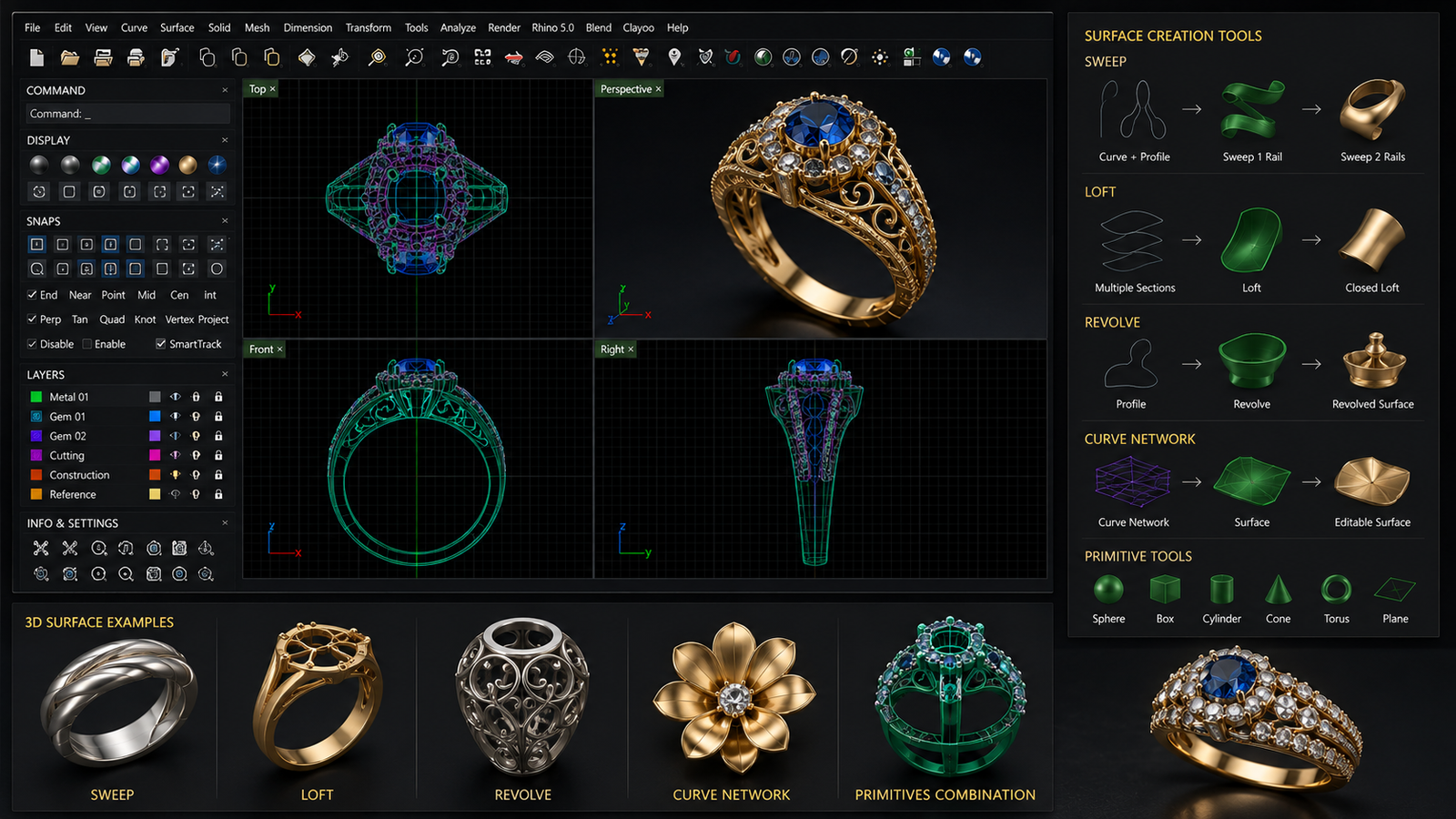Click the red arrow toolbar icon

(514, 57)
